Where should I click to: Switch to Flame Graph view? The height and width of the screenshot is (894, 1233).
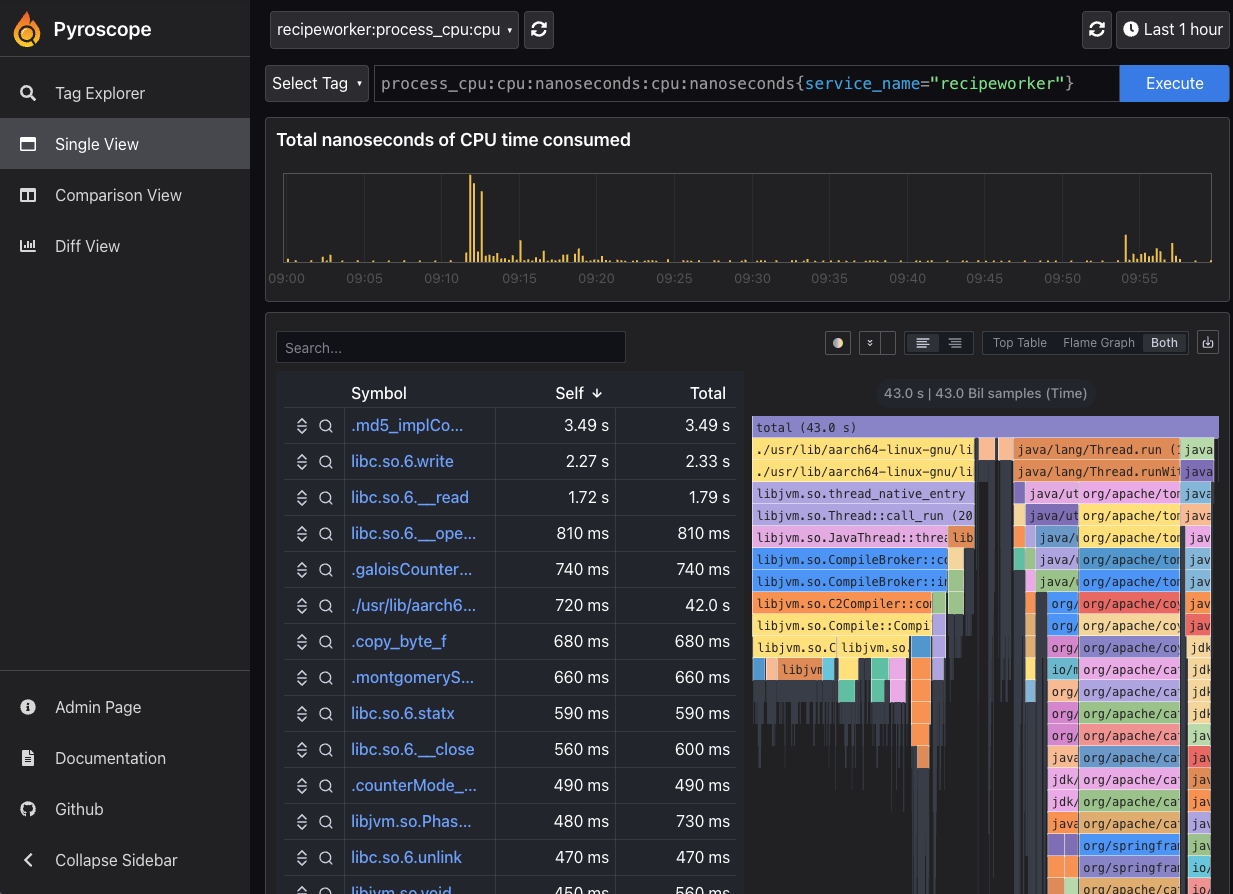pyautogui.click(x=1098, y=343)
